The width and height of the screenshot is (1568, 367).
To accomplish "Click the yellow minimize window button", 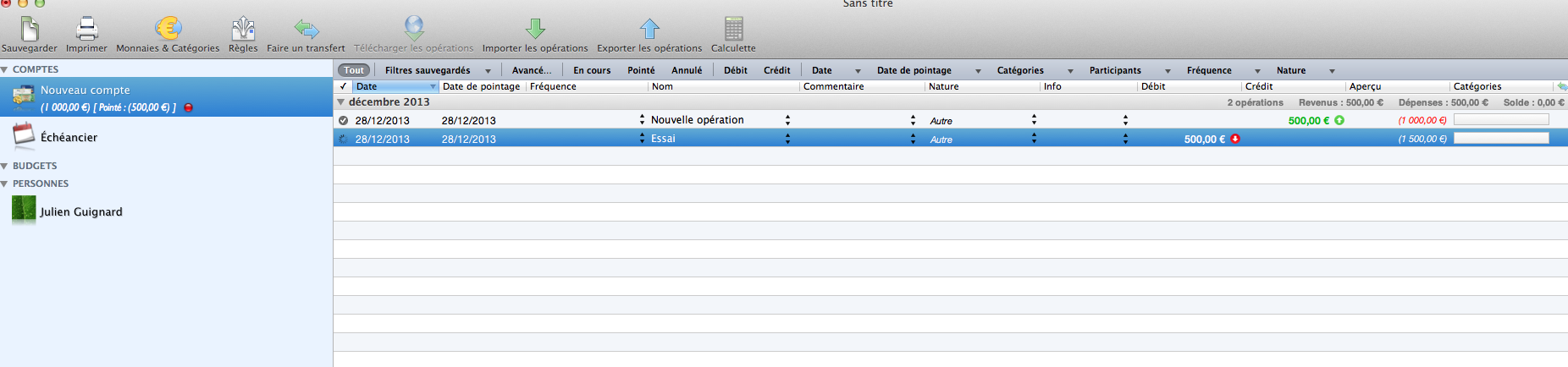I will tap(23, 3).
